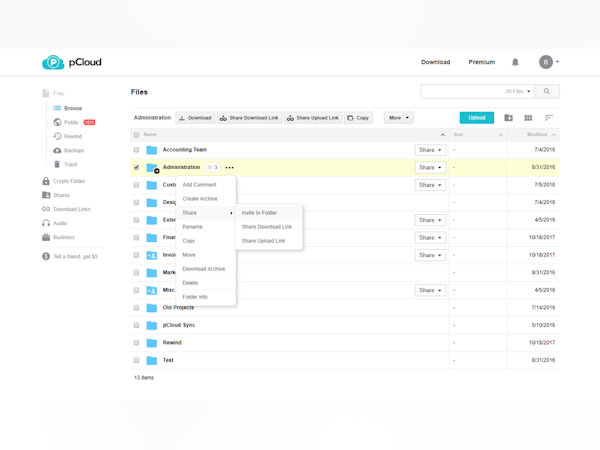Open Crypto Folder in sidebar

coord(64,181)
